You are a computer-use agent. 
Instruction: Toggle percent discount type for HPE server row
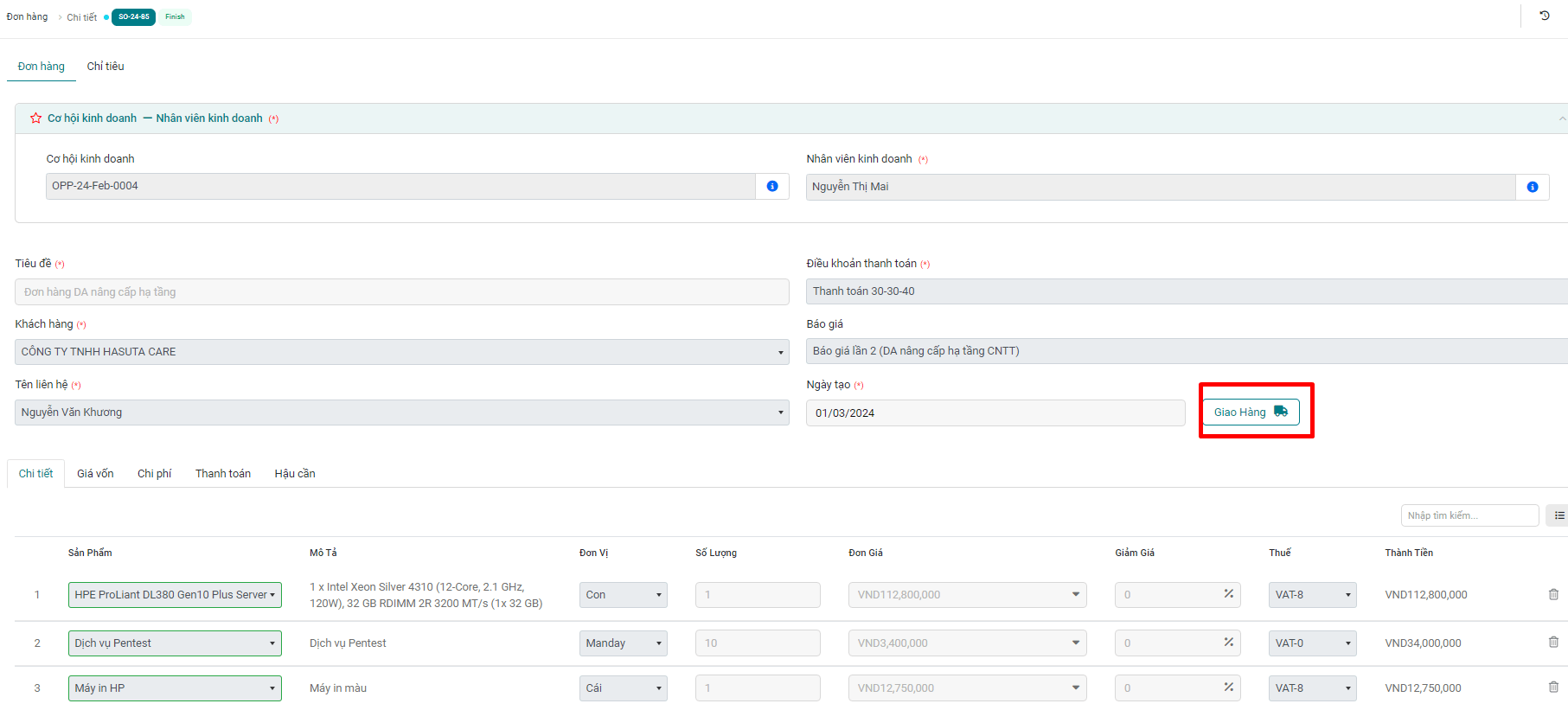[x=1228, y=594]
